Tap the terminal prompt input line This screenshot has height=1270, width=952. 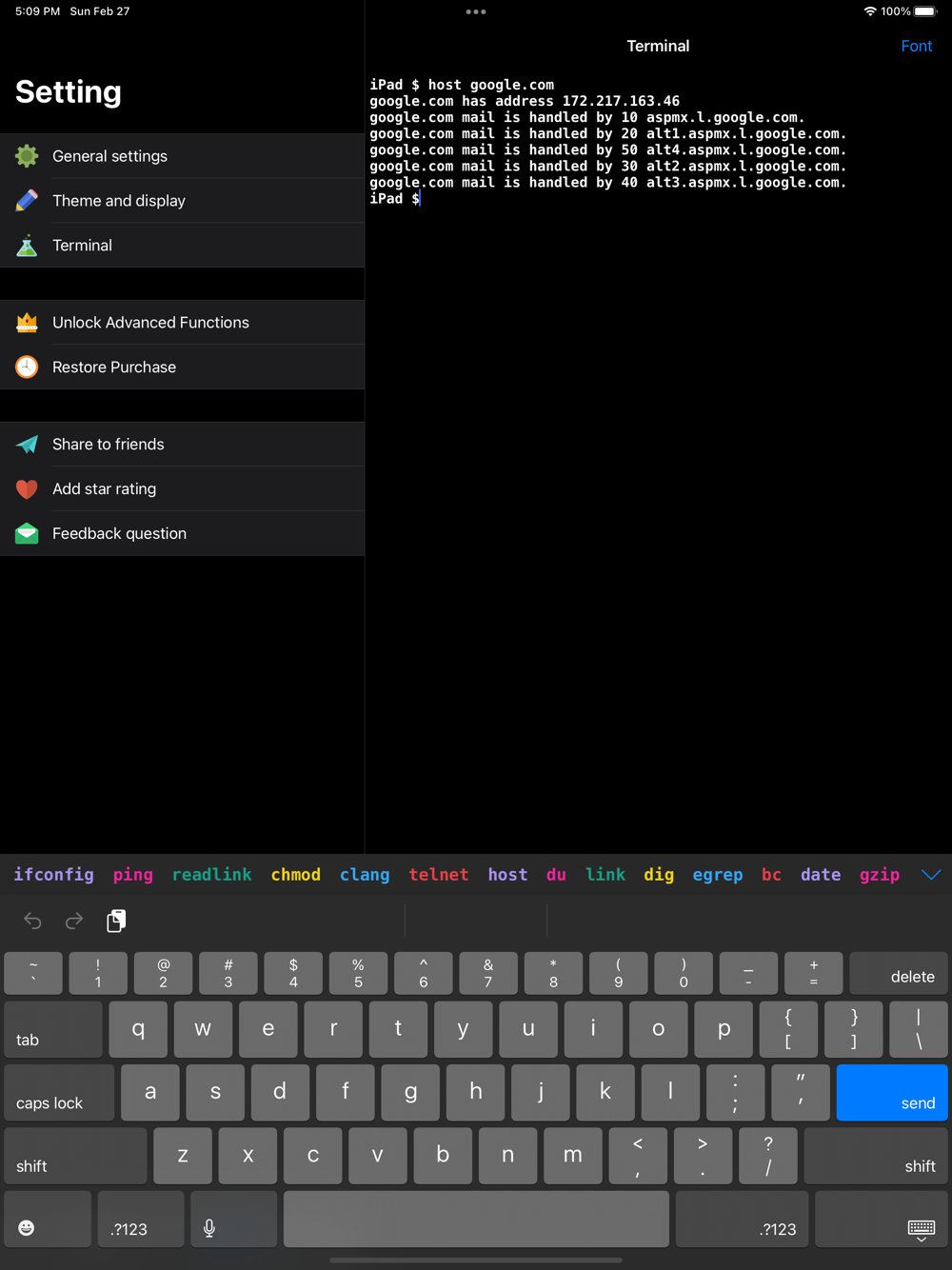point(395,199)
